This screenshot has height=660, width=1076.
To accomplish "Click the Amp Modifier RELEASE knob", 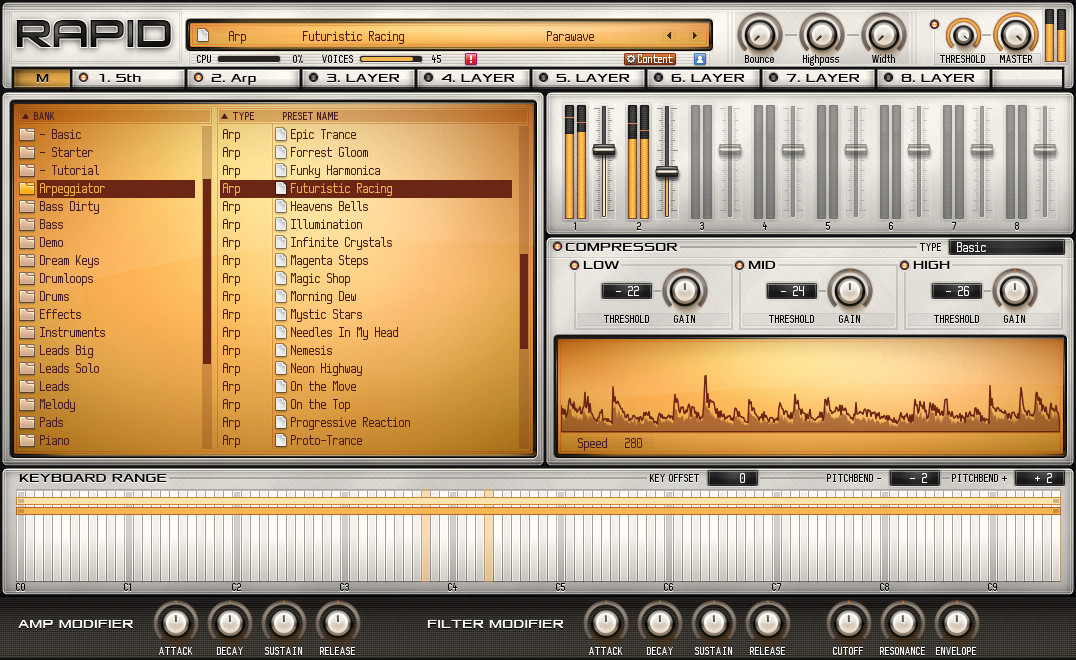I will click(337, 623).
